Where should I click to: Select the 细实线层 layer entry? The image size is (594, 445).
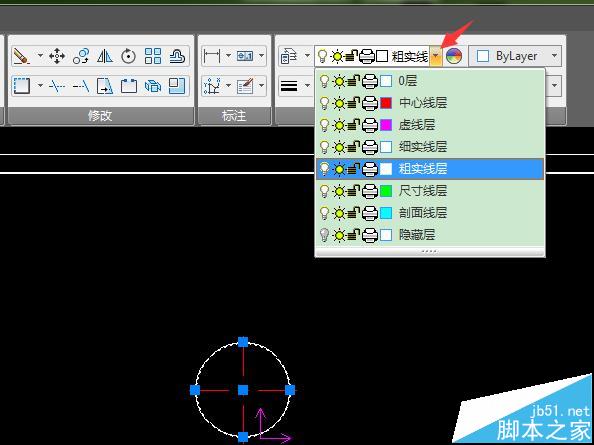[430, 147]
